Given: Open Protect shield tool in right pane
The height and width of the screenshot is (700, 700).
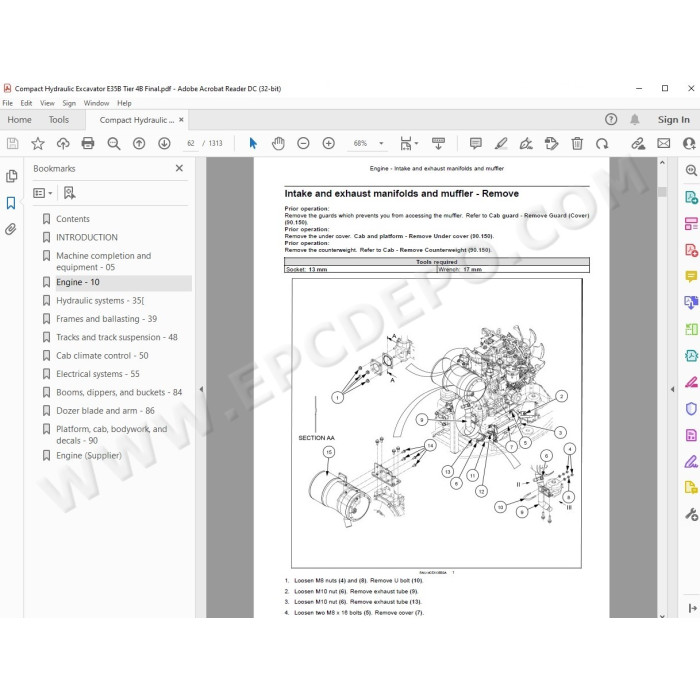Looking at the screenshot, I should click(691, 408).
